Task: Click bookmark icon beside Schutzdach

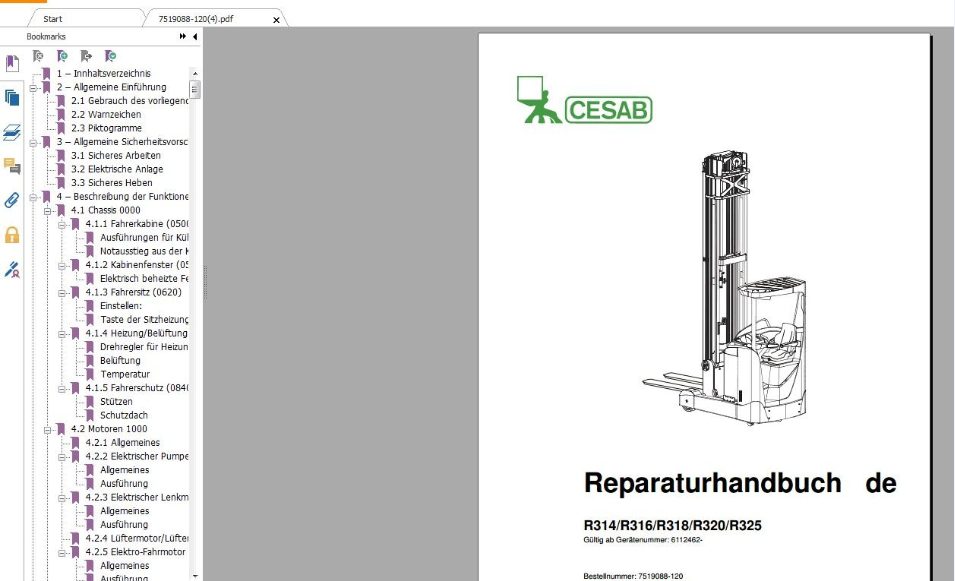Action: coord(90,415)
